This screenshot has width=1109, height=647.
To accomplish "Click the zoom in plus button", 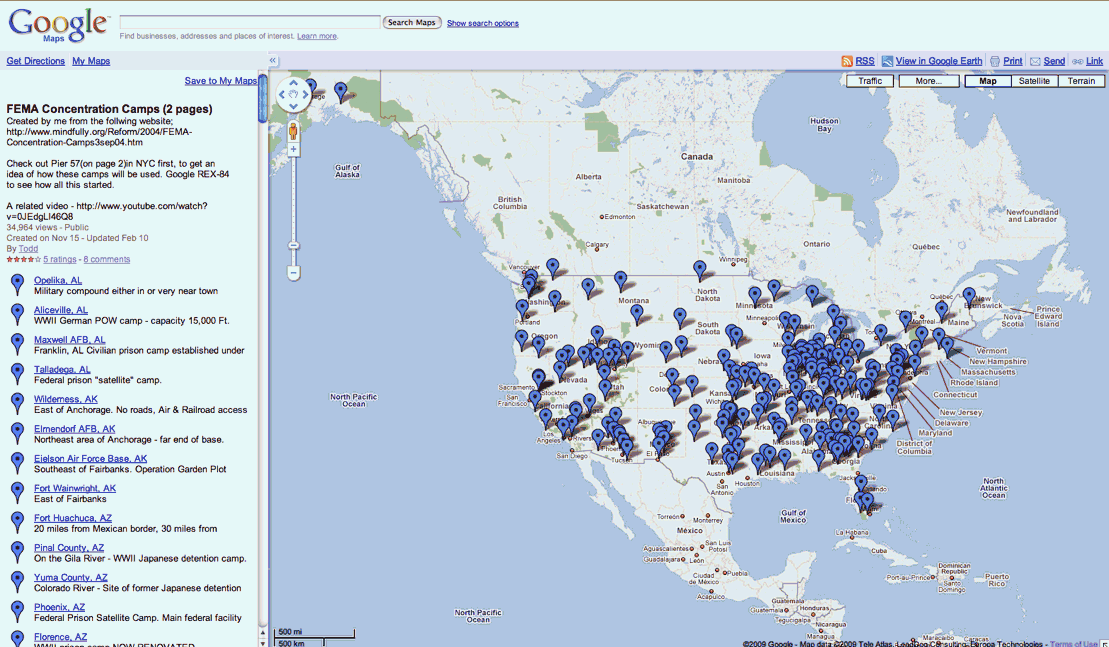I will (294, 149).
